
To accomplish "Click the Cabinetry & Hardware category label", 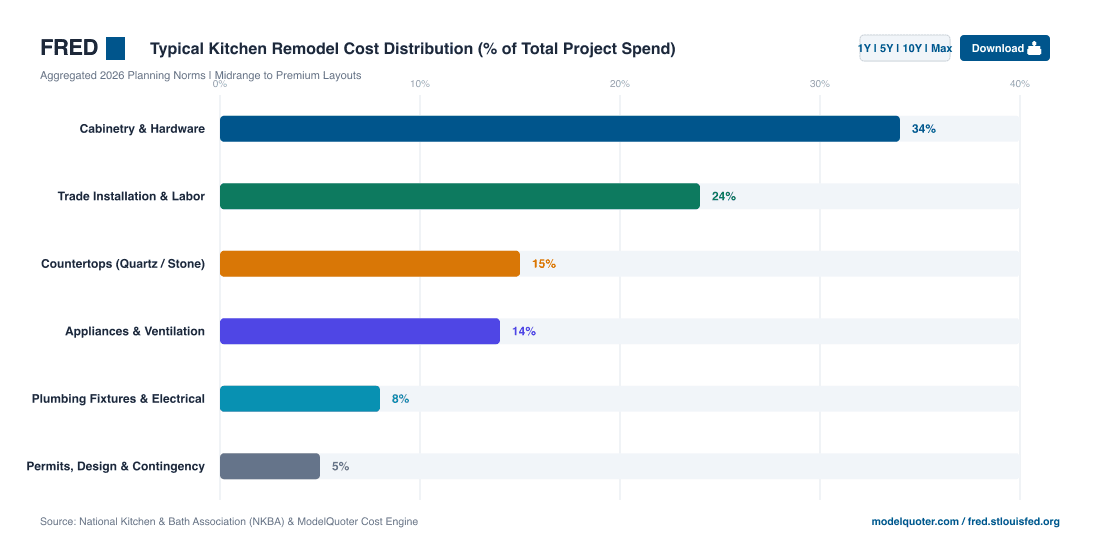I will (x=142, y=129).
